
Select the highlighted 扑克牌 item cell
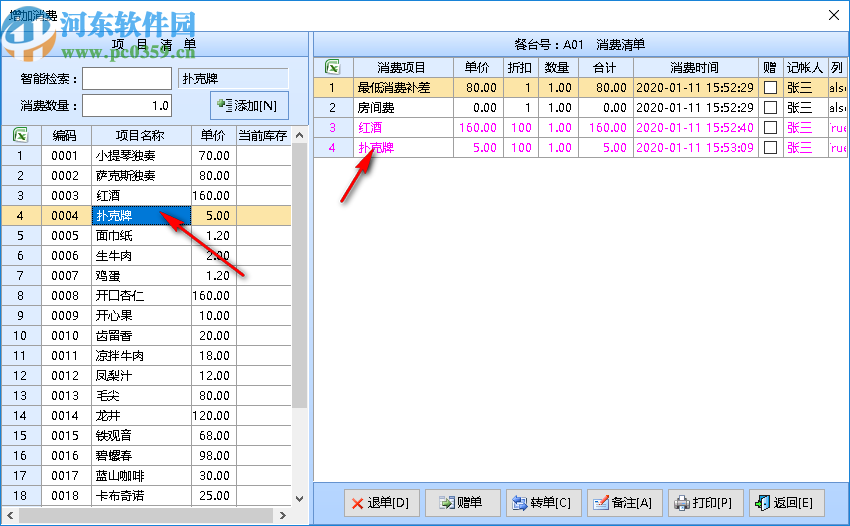[x=141, y=216]
